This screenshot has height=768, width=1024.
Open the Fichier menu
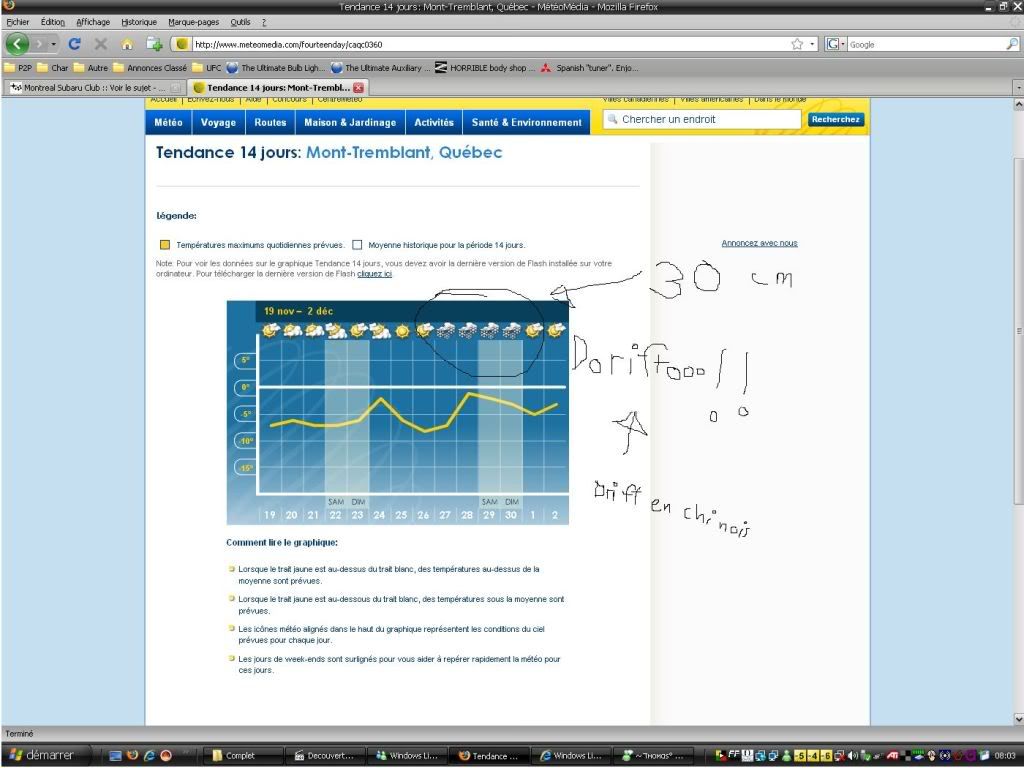click(18, 22)
